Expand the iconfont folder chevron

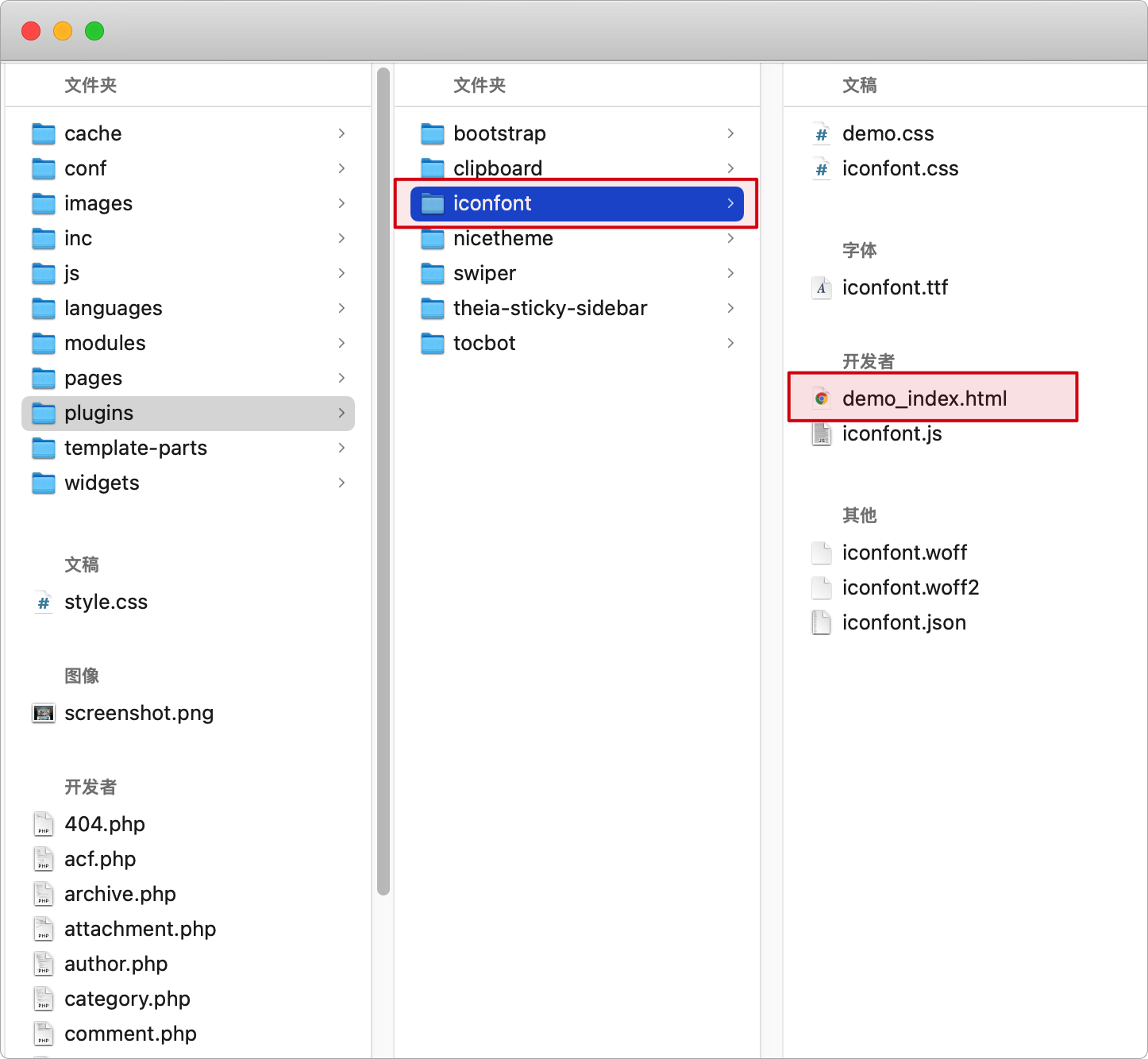click(x=730, y=203)
